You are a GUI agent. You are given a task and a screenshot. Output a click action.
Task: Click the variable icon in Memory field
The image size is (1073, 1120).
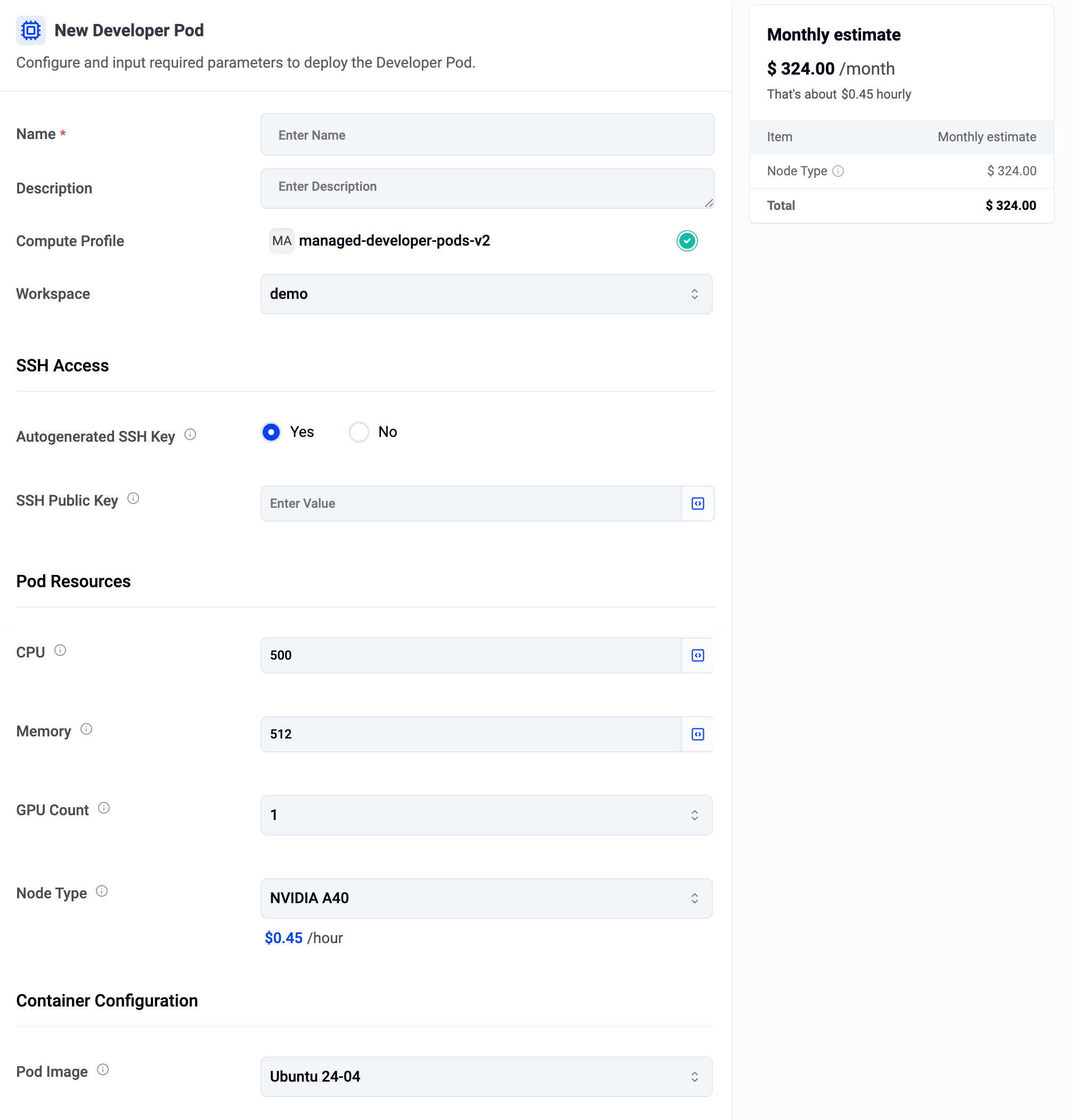click(x=697, y=734)
